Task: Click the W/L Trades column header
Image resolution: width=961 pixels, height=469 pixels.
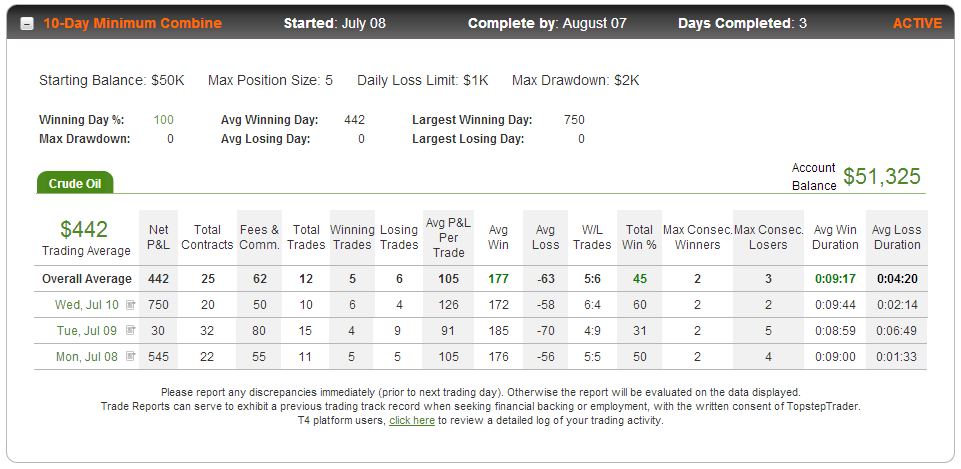Action: 592,237
